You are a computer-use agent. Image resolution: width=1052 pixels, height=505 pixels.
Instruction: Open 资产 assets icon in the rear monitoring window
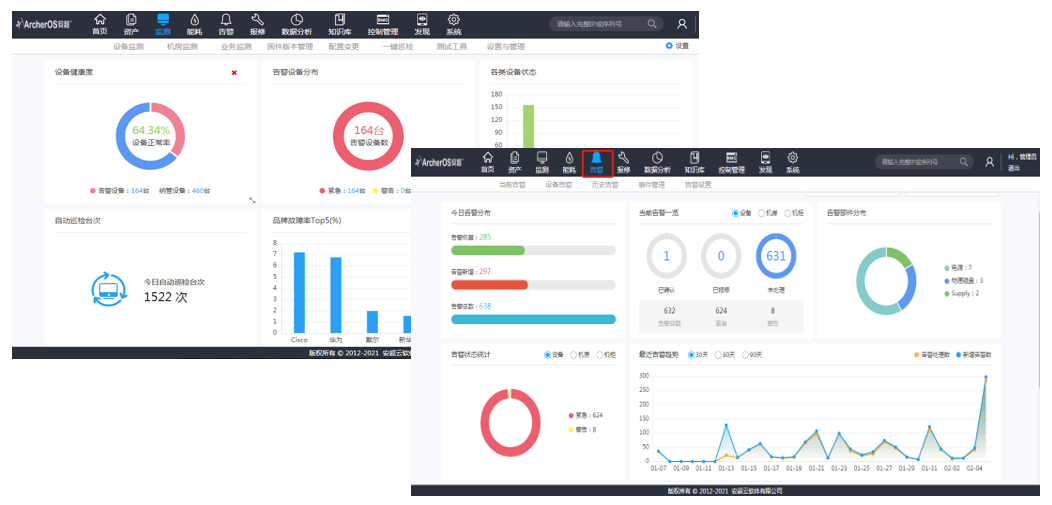tap(131, 23)
